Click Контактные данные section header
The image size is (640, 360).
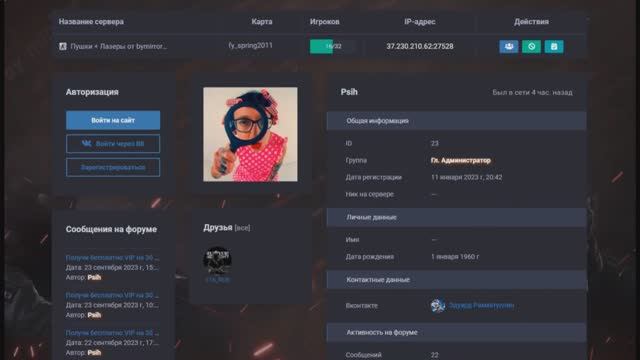pyautogui.click(x=456, y=280)
